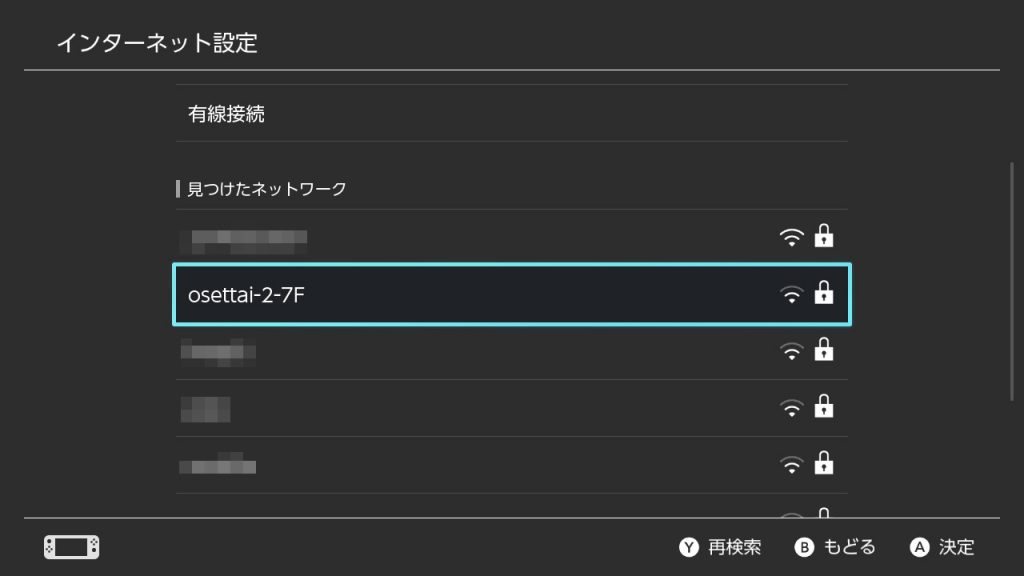Click the Wi-Fi icon on the first network row
Viewport: 1024px width, 576px height.
click(792, 238)
